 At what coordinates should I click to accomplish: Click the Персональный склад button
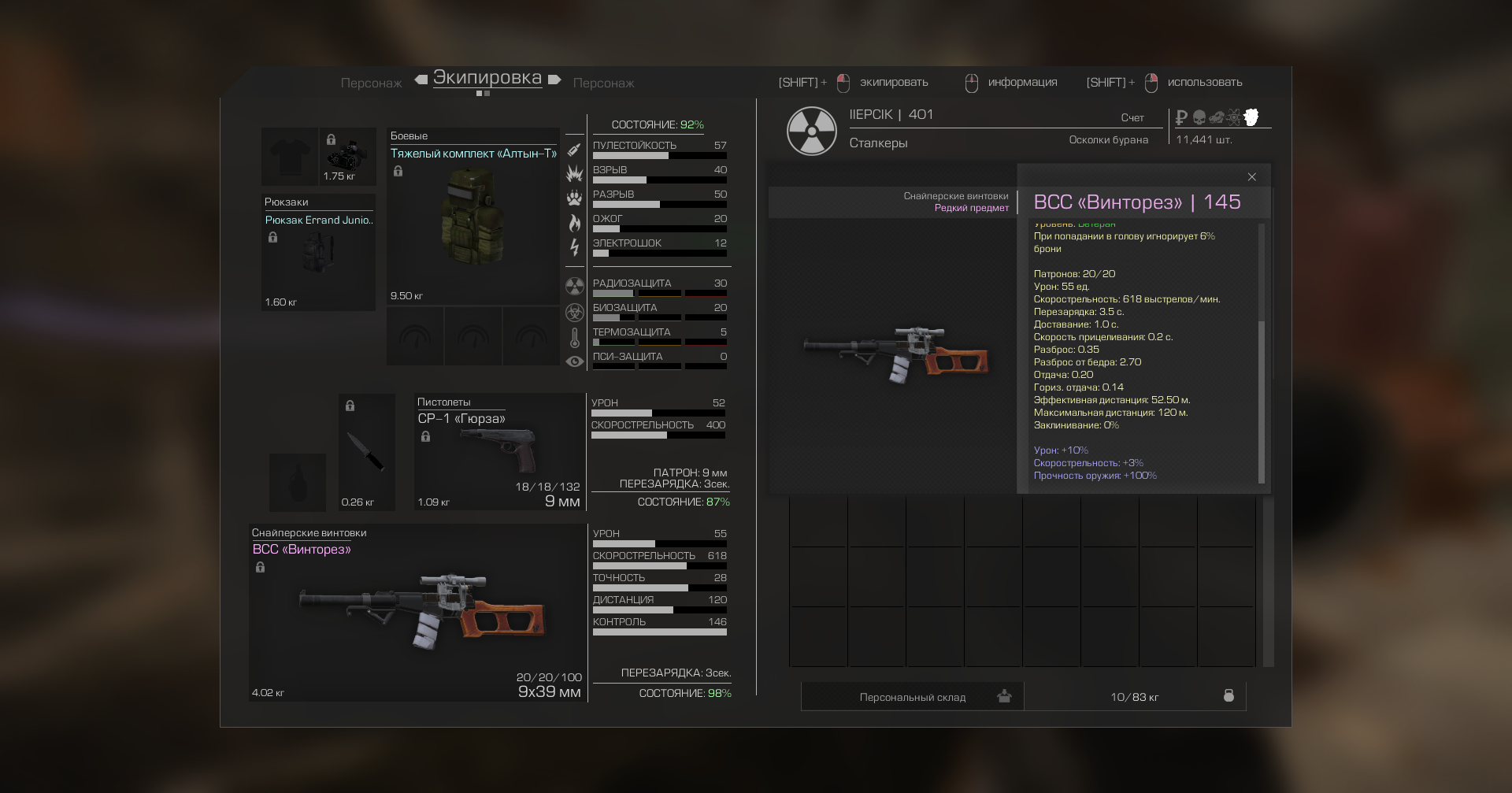tap(913, 697)
